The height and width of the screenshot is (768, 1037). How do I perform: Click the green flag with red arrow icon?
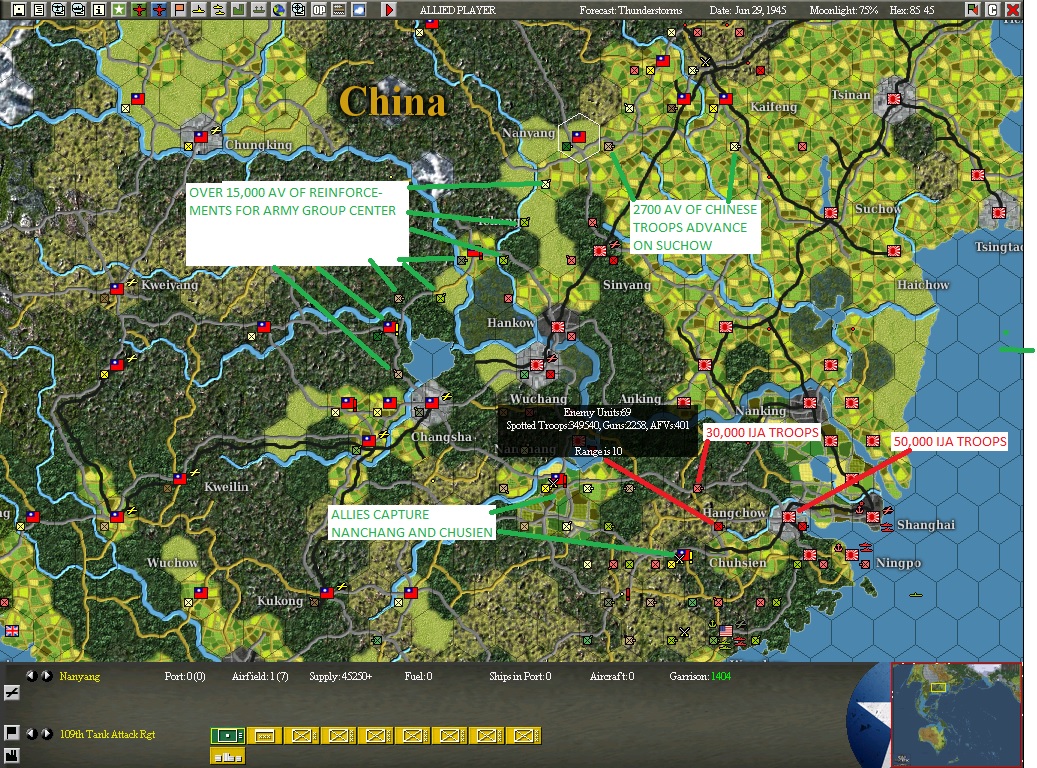972,9
